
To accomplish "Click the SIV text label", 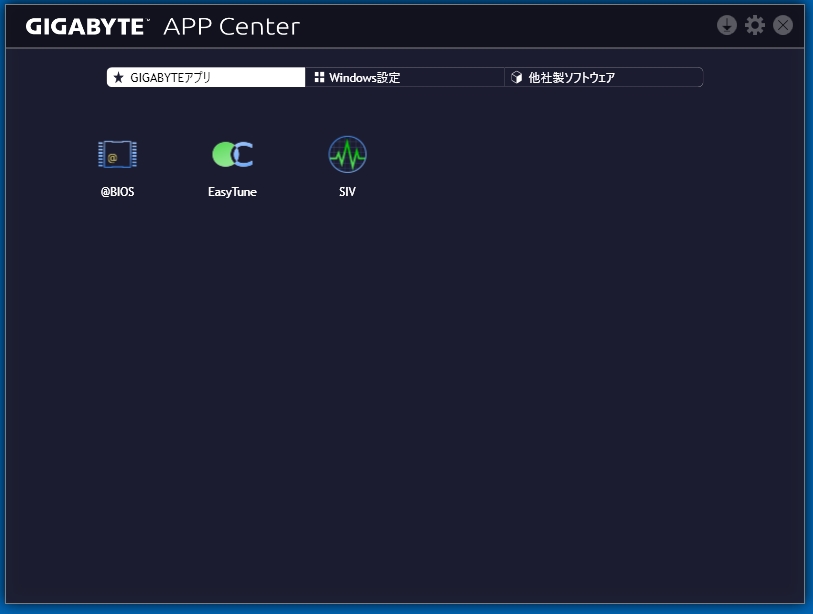I will pyautogui.click(x=347, y=192).
